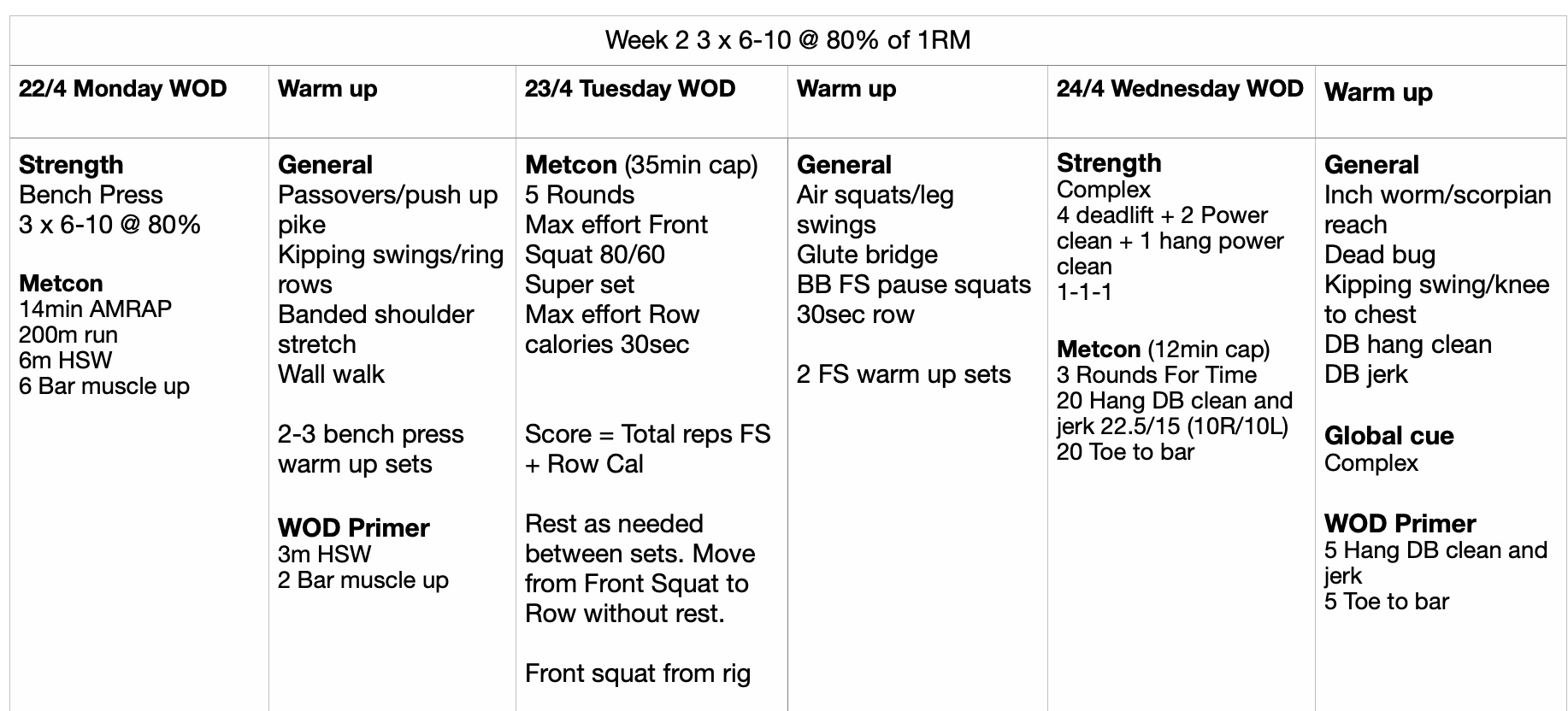
Task: Click the 20 Toe to bar line
Action: pos(1125,452)
